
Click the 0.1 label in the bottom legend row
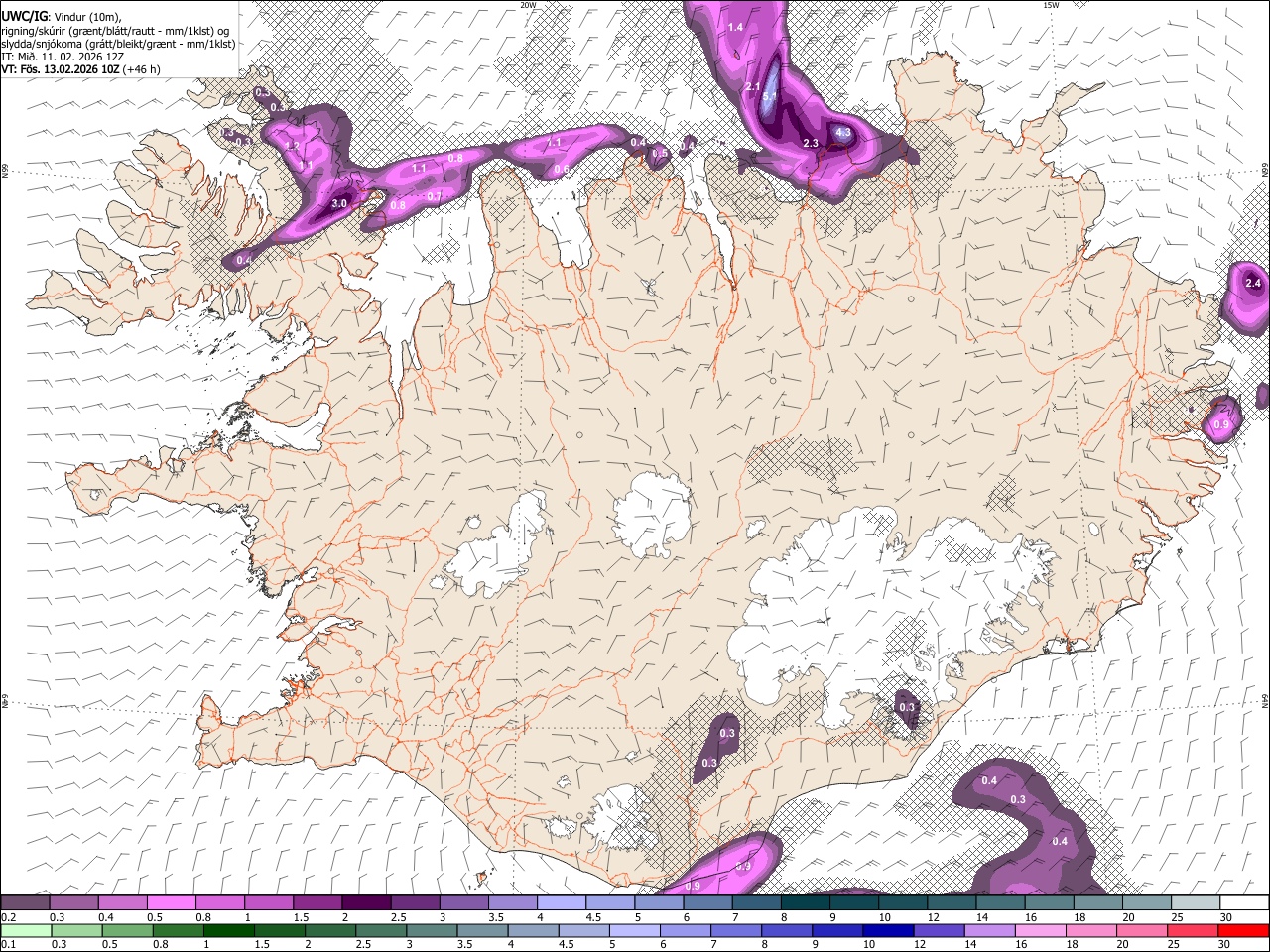(9, 945)
